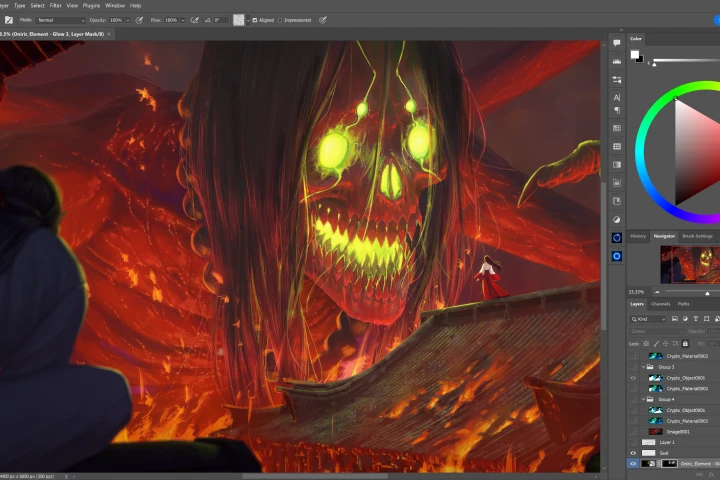Open the Adjustments half-circle icon
The height and width of the screenshot is (480, 720).
(x=617, y=220)
